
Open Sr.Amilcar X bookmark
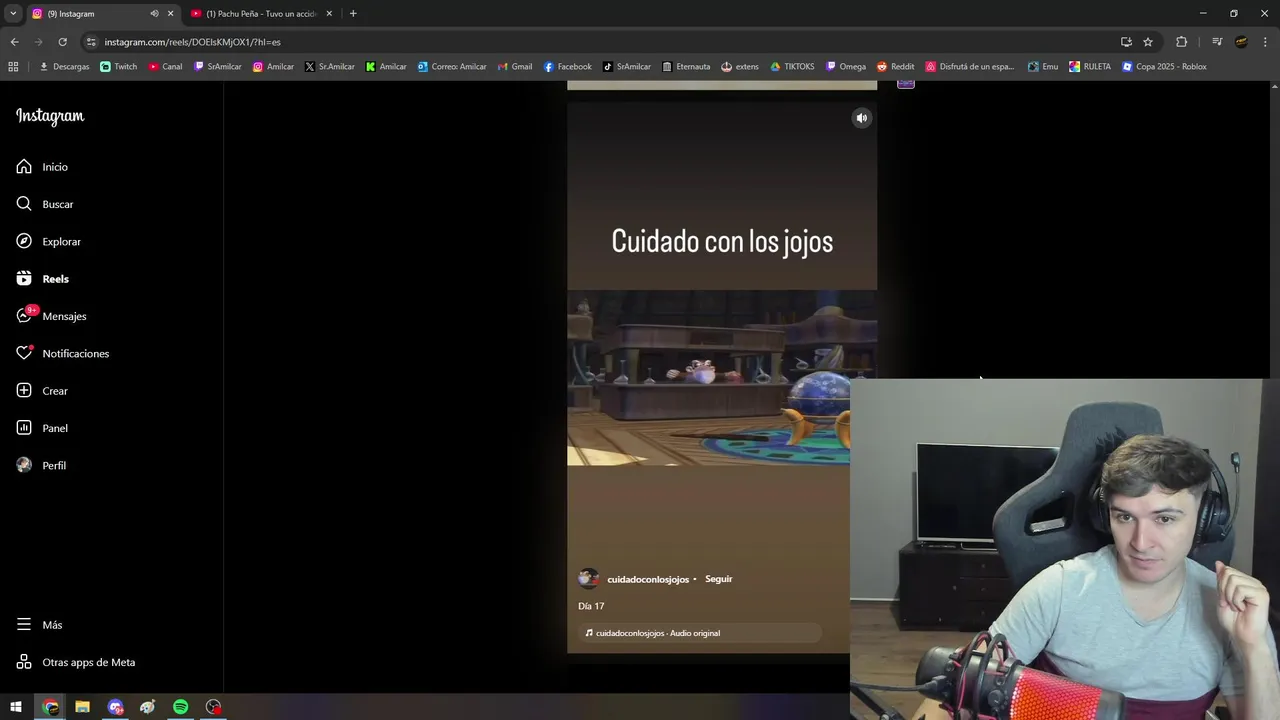[x=330, y=67]
